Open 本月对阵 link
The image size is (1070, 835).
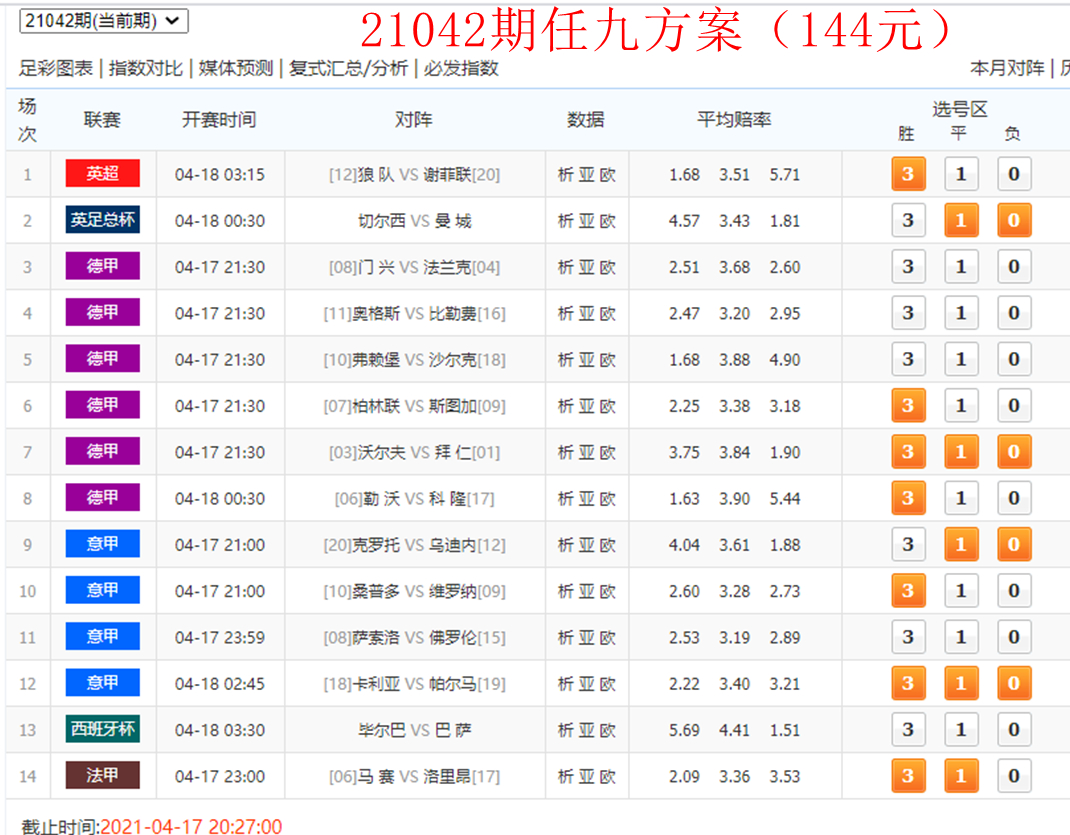pyautogui.click(x=1007, y=68)
